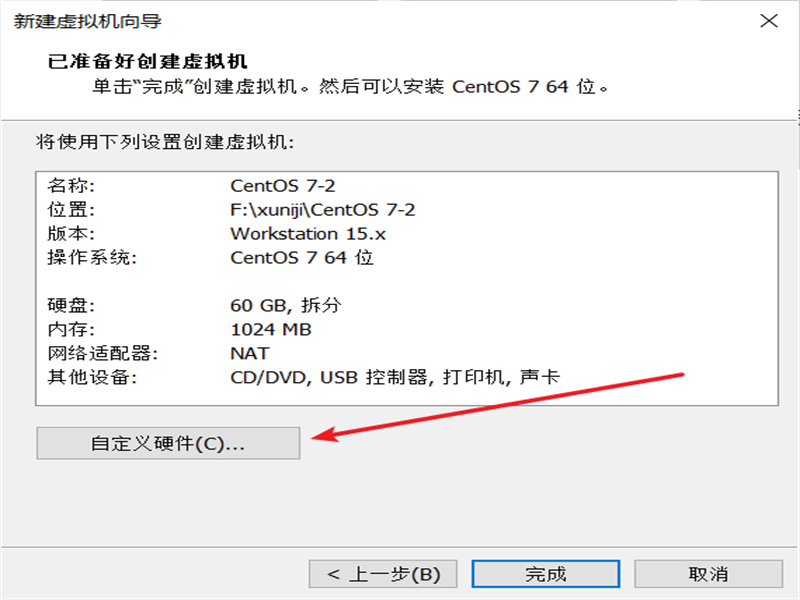This screenshot has width=800, height=600.
Task: Click the NAT network adapter value
Action: 249,353
